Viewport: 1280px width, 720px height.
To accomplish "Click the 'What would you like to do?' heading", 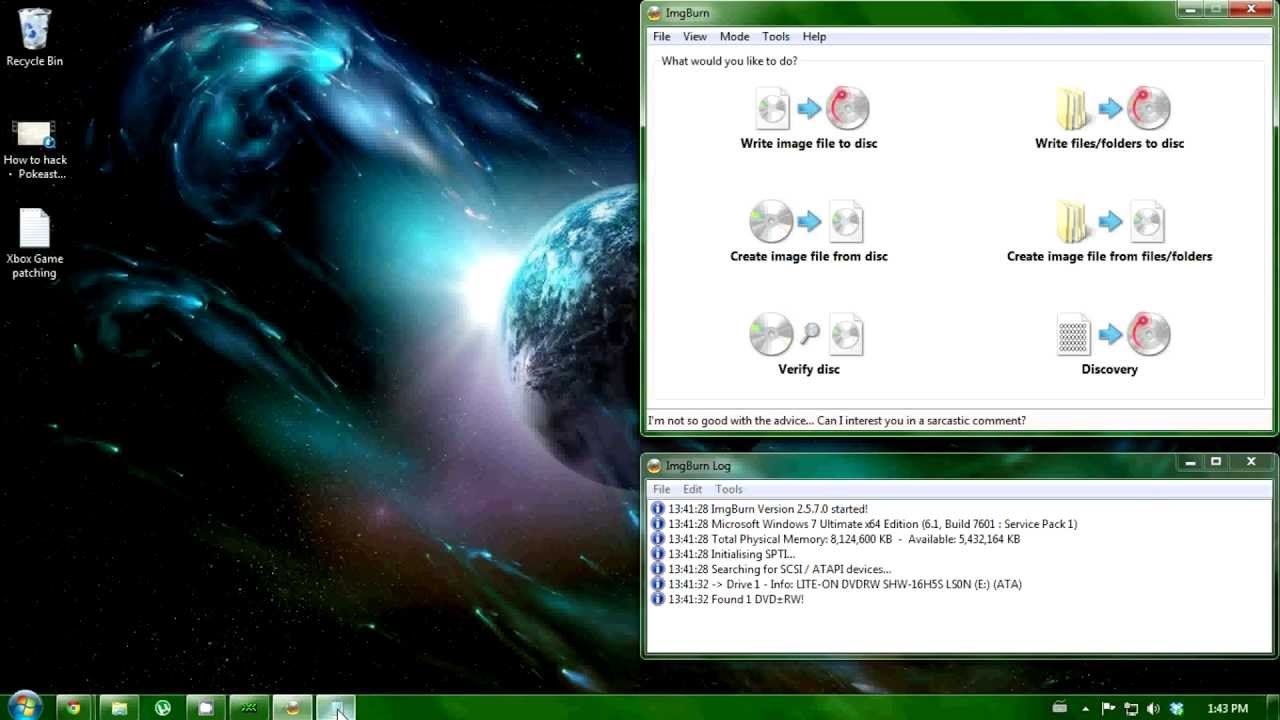I will (x=729, y=61).
